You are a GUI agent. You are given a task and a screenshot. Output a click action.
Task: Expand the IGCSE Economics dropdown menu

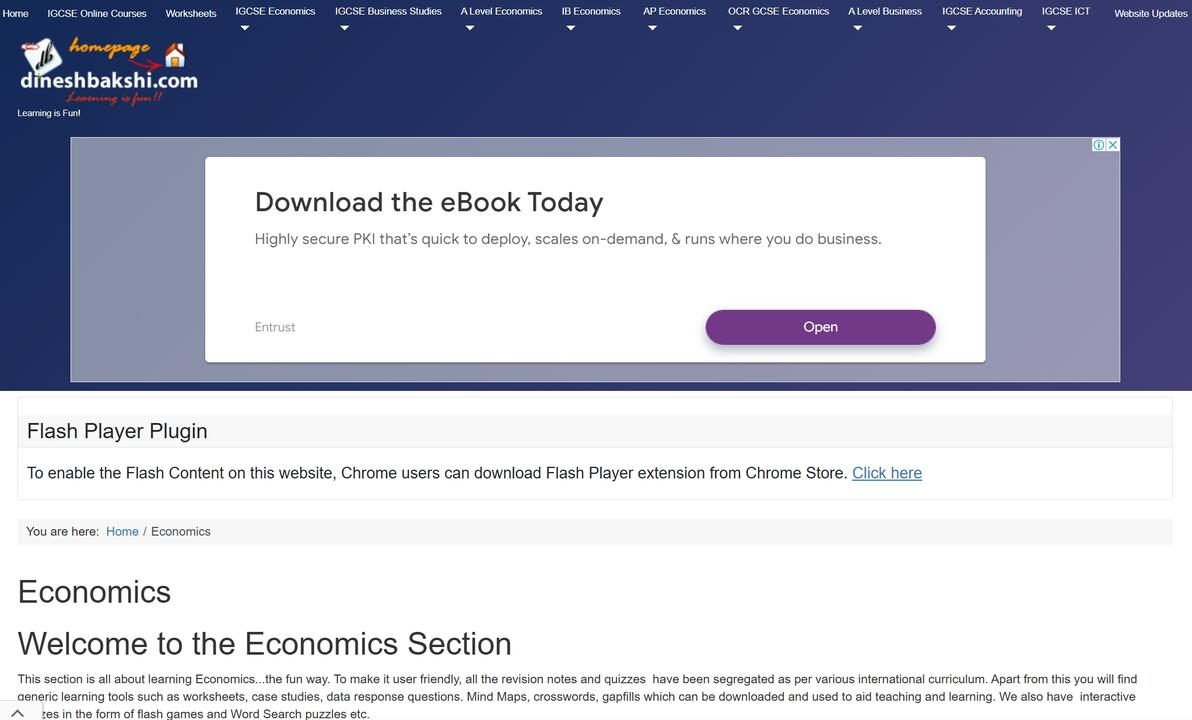pyautogui.click(x=245, y=28)
